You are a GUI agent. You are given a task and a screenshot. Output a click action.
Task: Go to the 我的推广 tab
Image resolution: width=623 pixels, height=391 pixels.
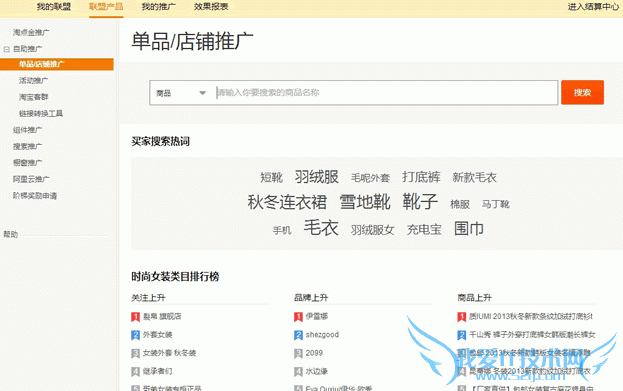[159, 7]
